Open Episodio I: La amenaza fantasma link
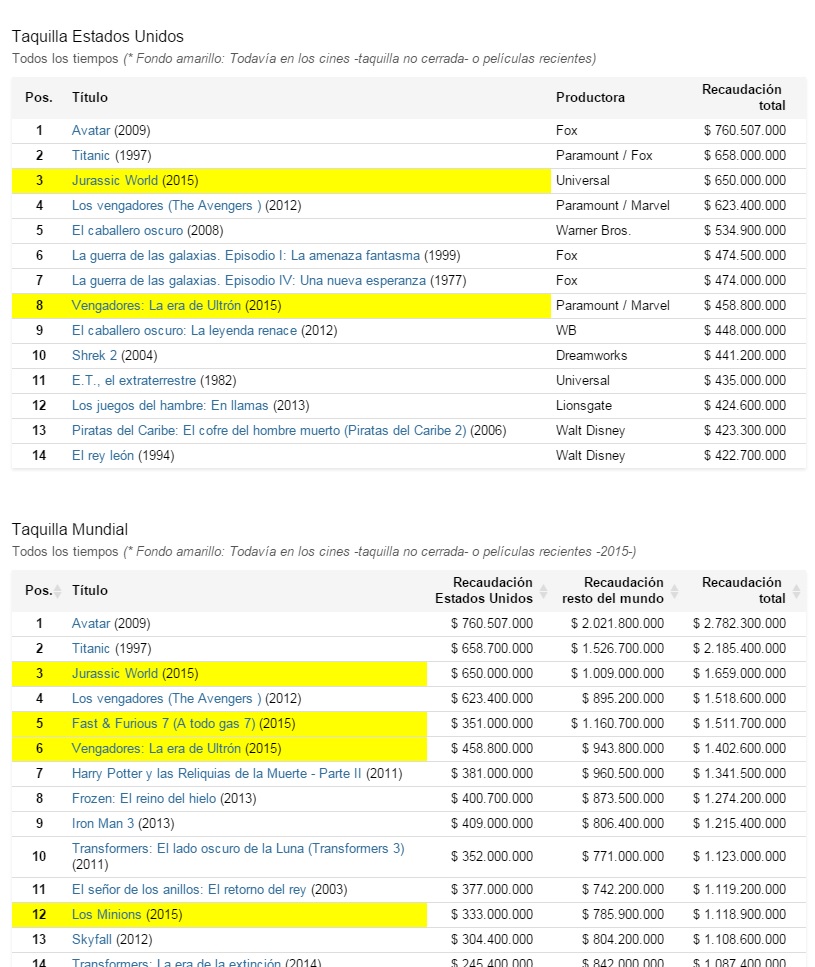 (246, 255)
